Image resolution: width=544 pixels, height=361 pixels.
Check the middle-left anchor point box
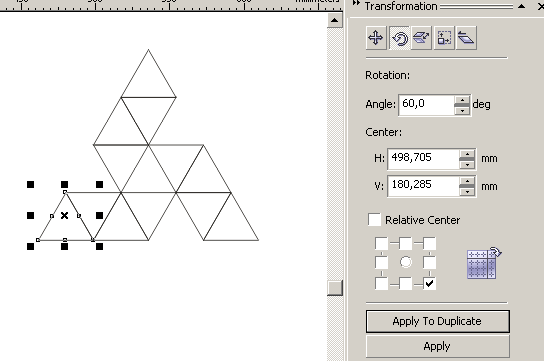click(x=382, y=263)
